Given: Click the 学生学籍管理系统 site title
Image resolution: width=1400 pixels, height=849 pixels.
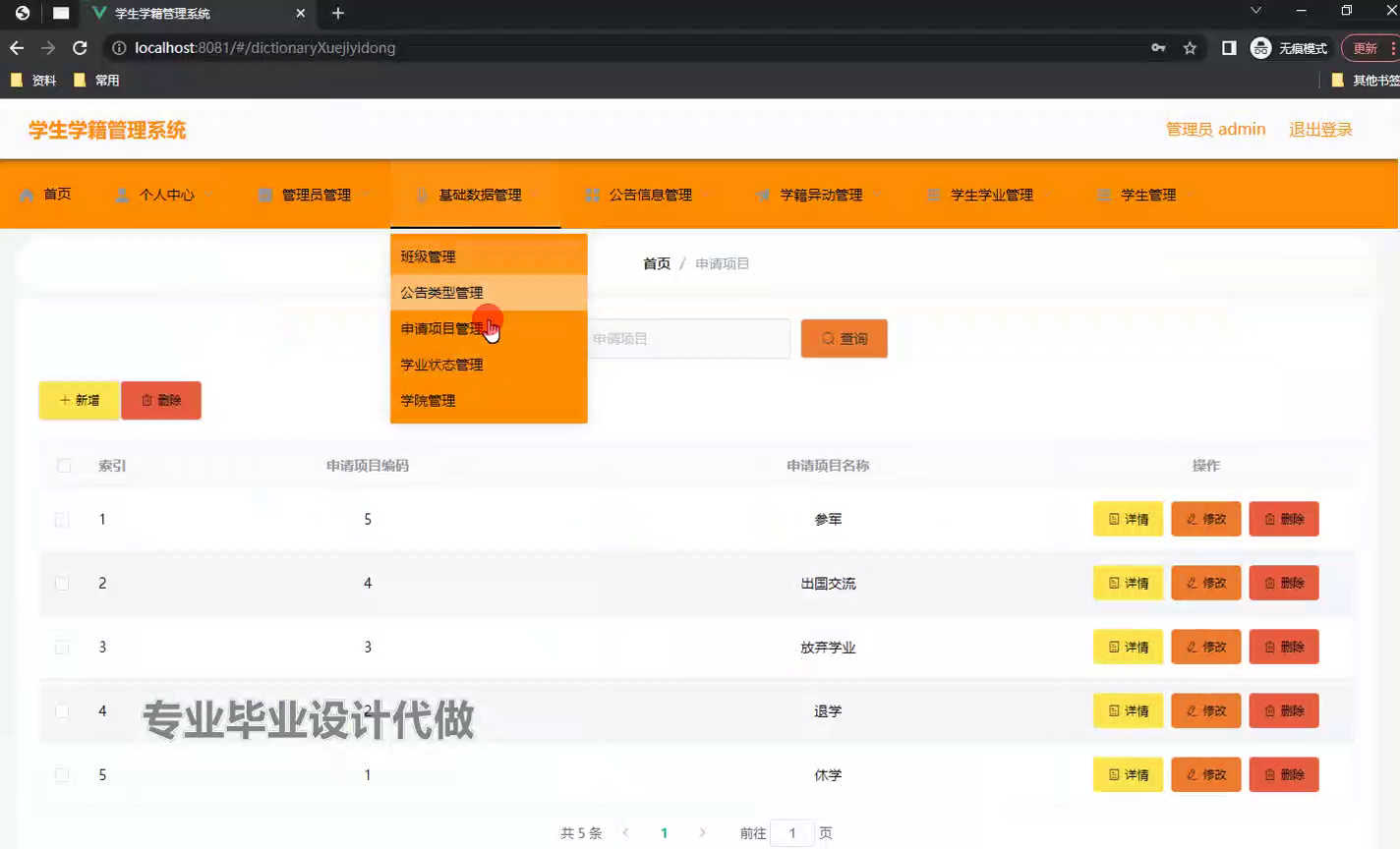Looking at the screenshot, I should click(x=107, y=130).
